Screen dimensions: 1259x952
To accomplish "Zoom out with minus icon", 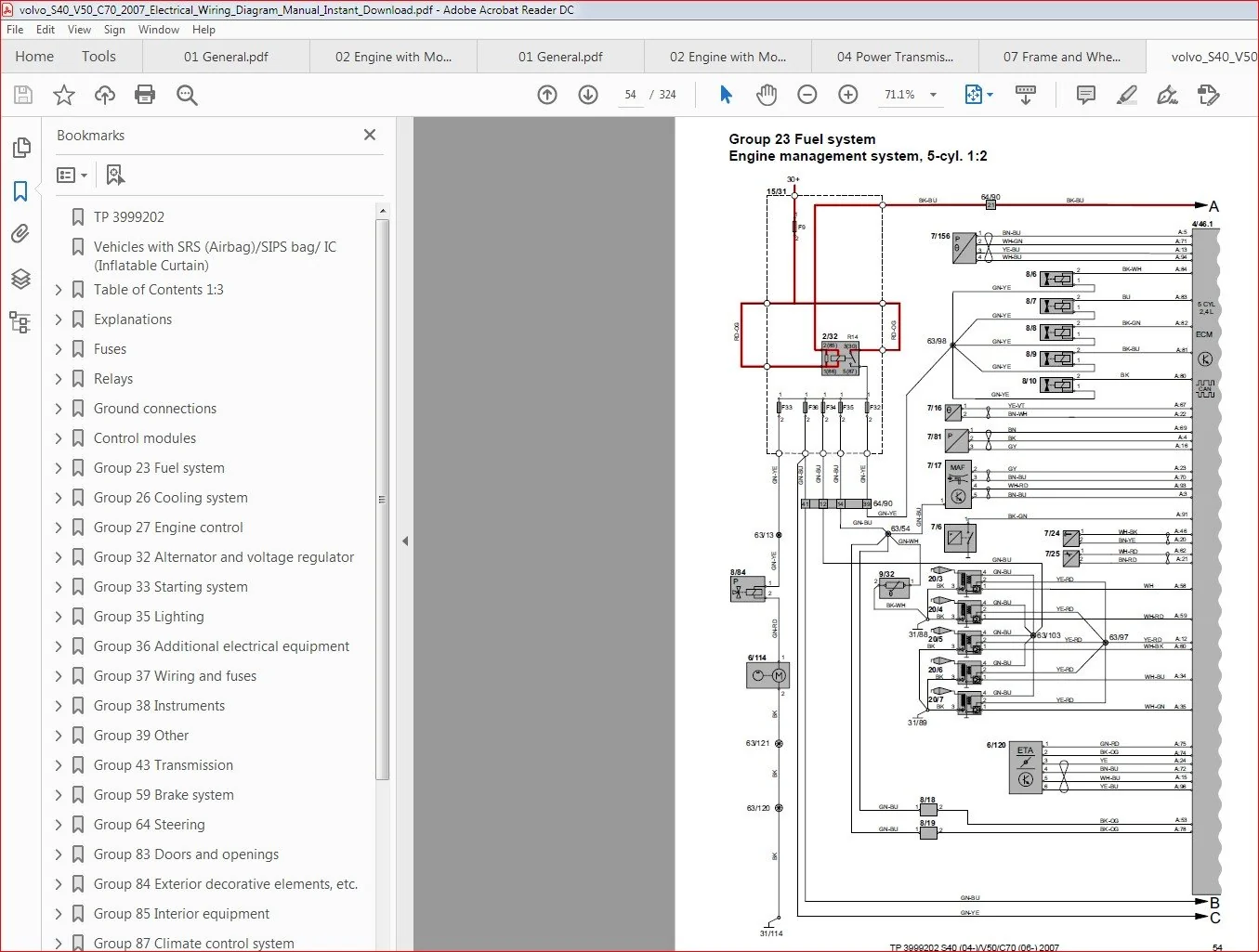I will coord(807,95).
